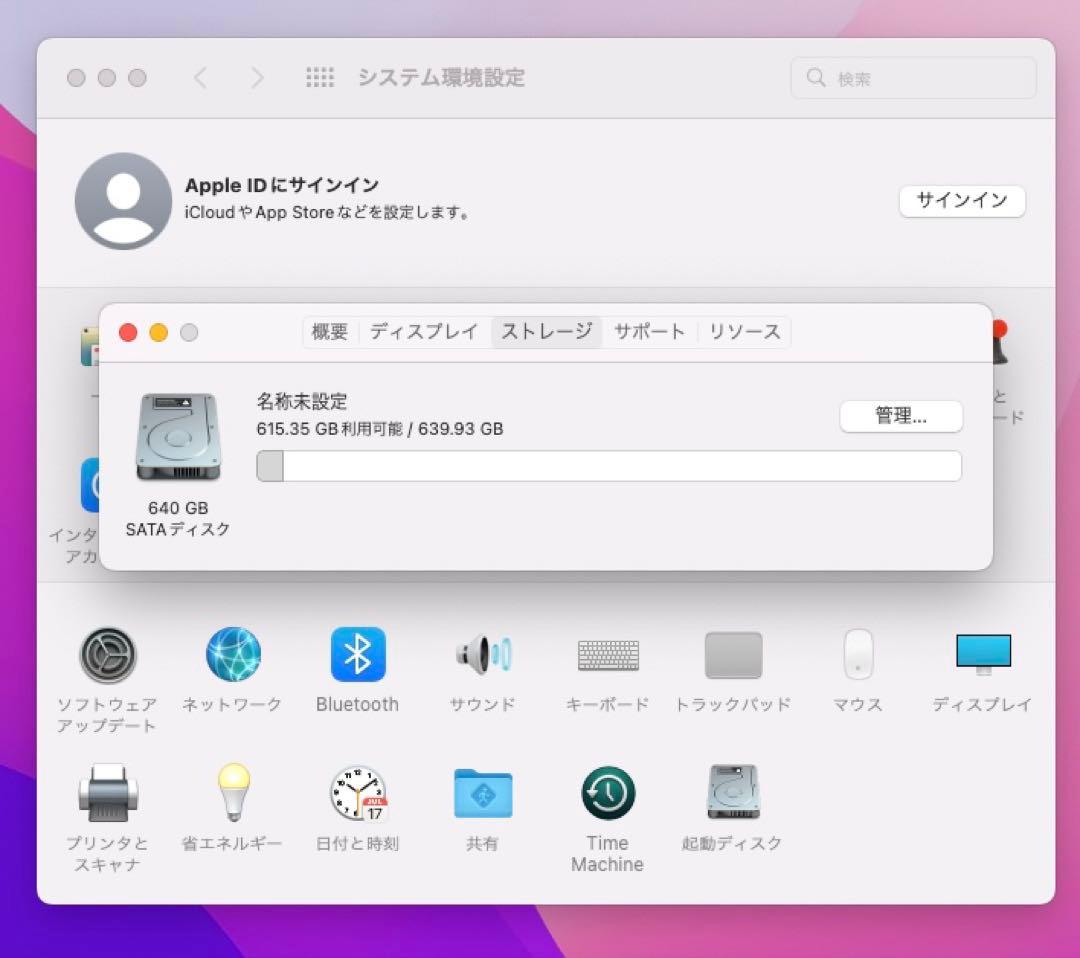The width and height of the screenshot is (1080, 958).
Task: Open ディスプレイ (Display) preferences
Action: coord(982,653)
